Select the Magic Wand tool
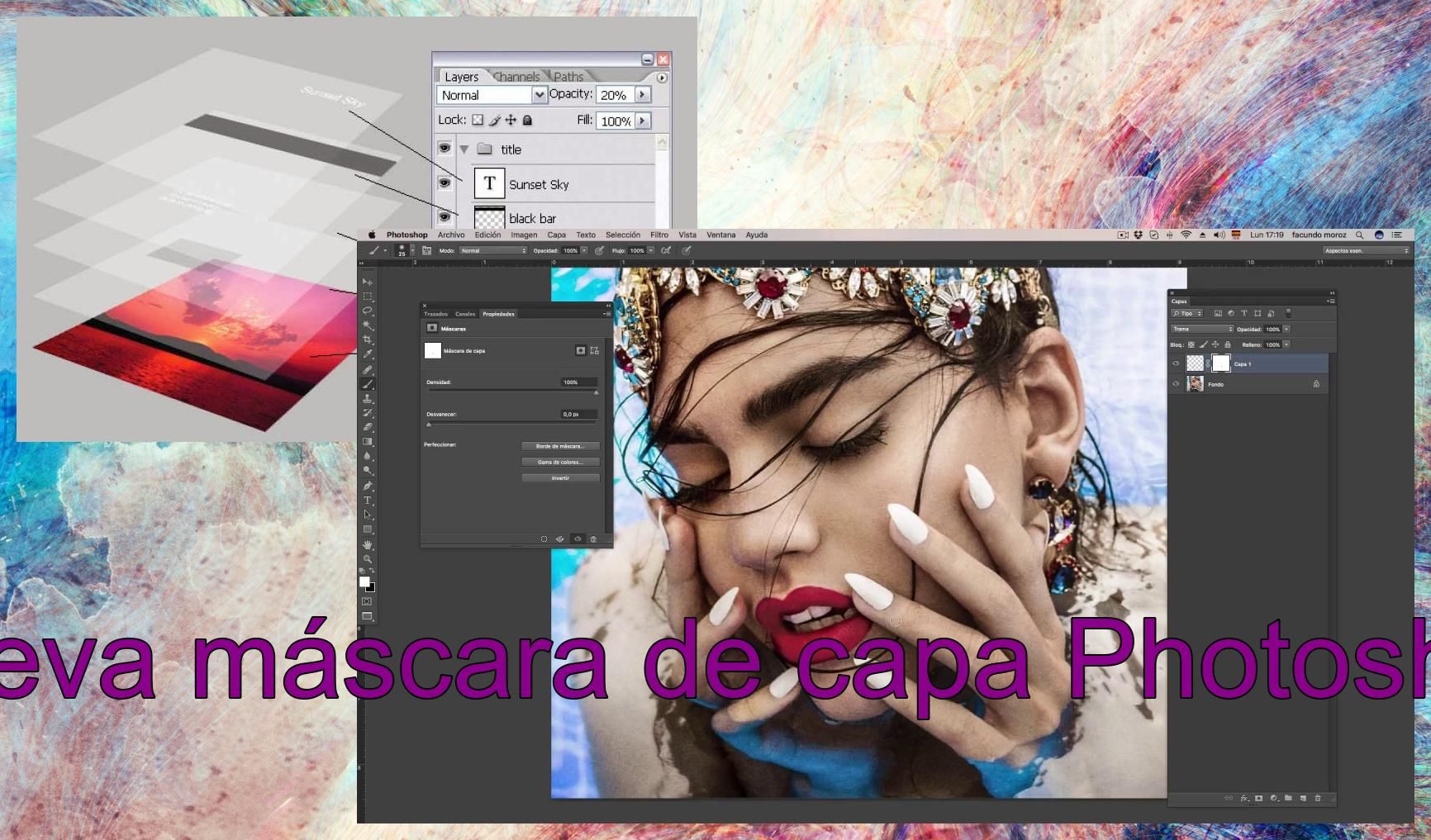 (x=368, y=325)
